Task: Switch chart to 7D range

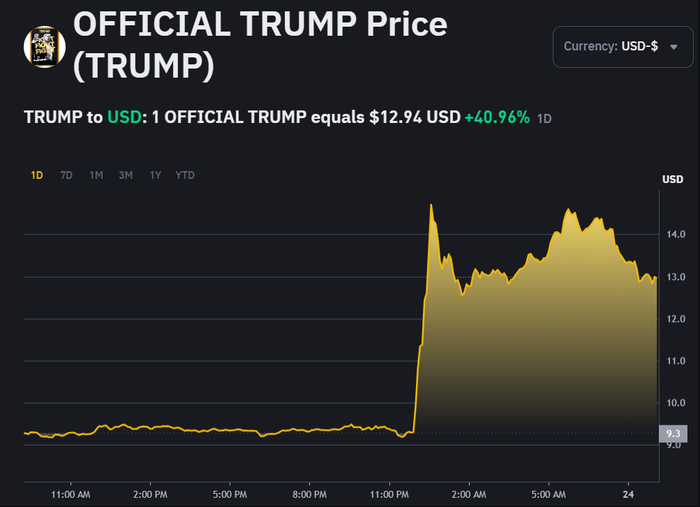Action: pos(66,175)
